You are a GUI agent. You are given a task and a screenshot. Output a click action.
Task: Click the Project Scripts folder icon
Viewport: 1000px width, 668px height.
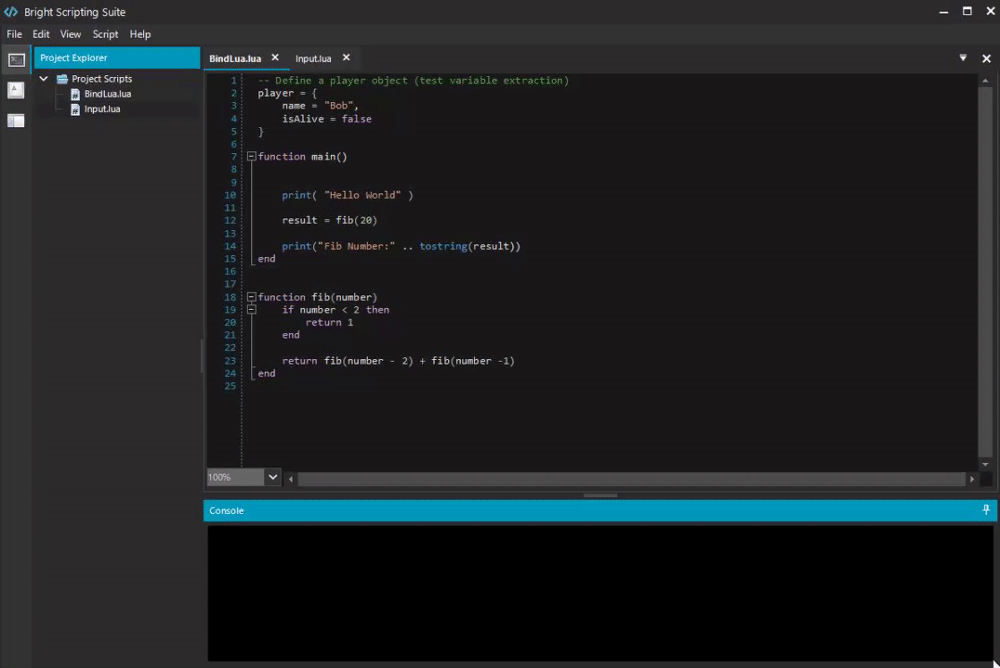point(62,79)
